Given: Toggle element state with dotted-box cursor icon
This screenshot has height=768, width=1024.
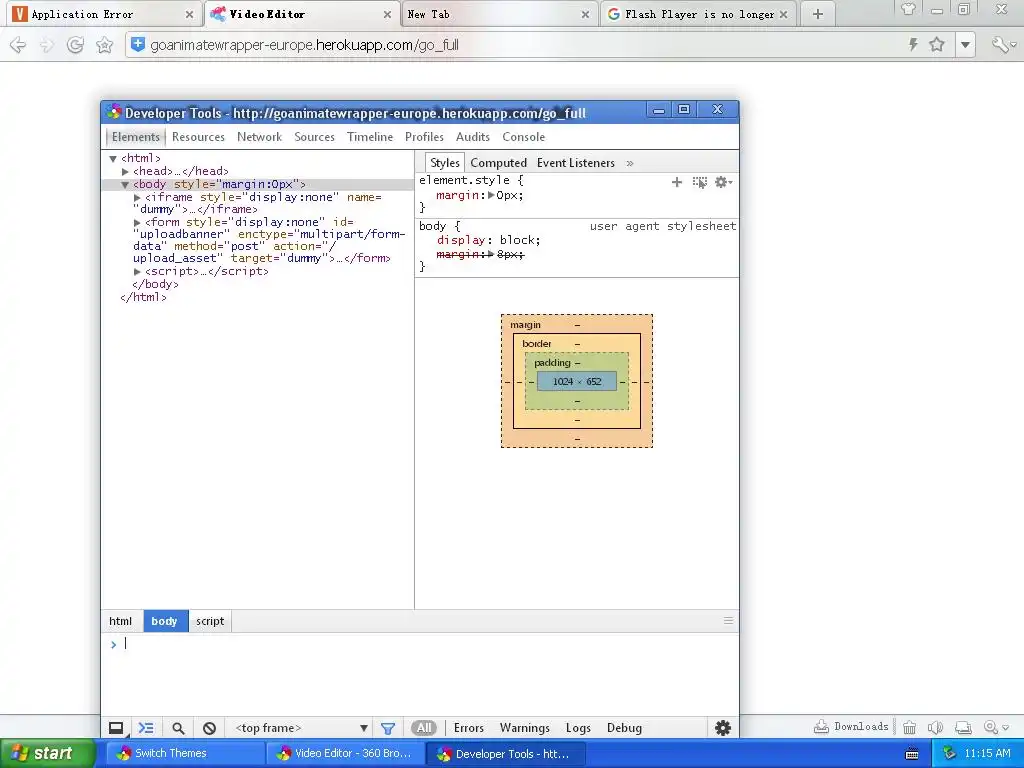Looking at the screenshot, I should (x=699, y=182).
